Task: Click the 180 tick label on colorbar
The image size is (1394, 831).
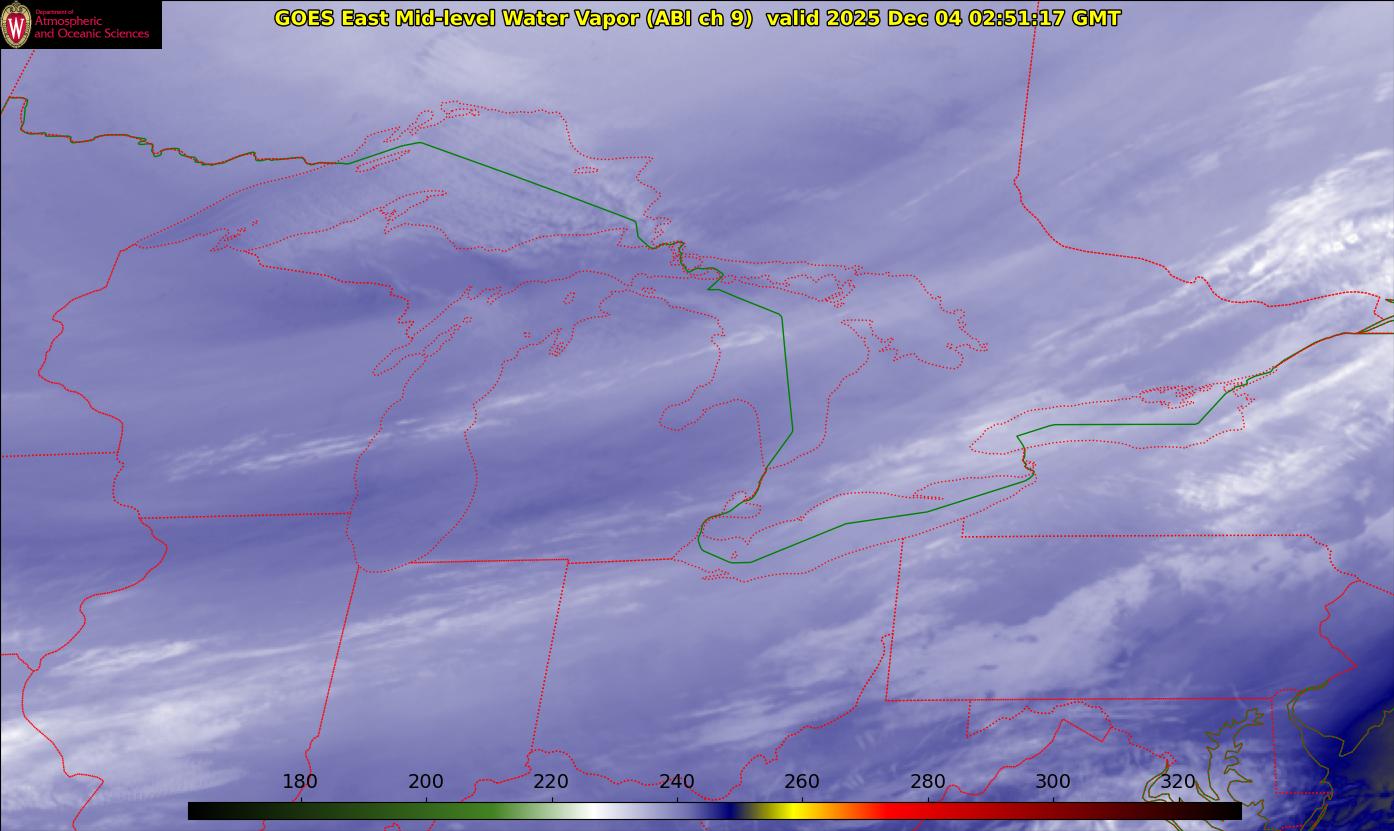Action: 300,782
